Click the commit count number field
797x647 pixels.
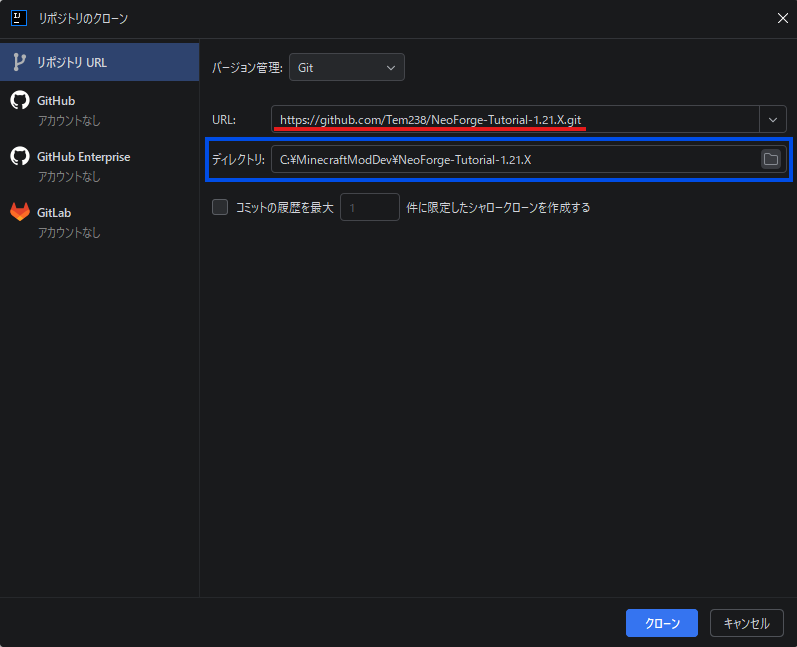pyautogui.click(x=369, y=208)
